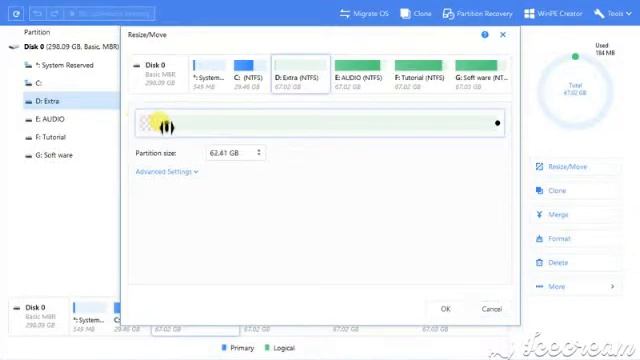Click Format in right action panel
The height and width of the screenshot is (360, 640).
(x=576, y=239)
